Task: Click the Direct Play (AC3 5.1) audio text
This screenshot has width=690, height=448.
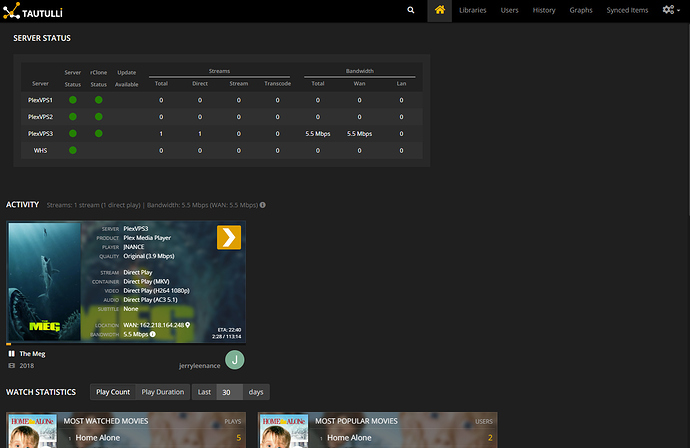Action: coord(150,300)
